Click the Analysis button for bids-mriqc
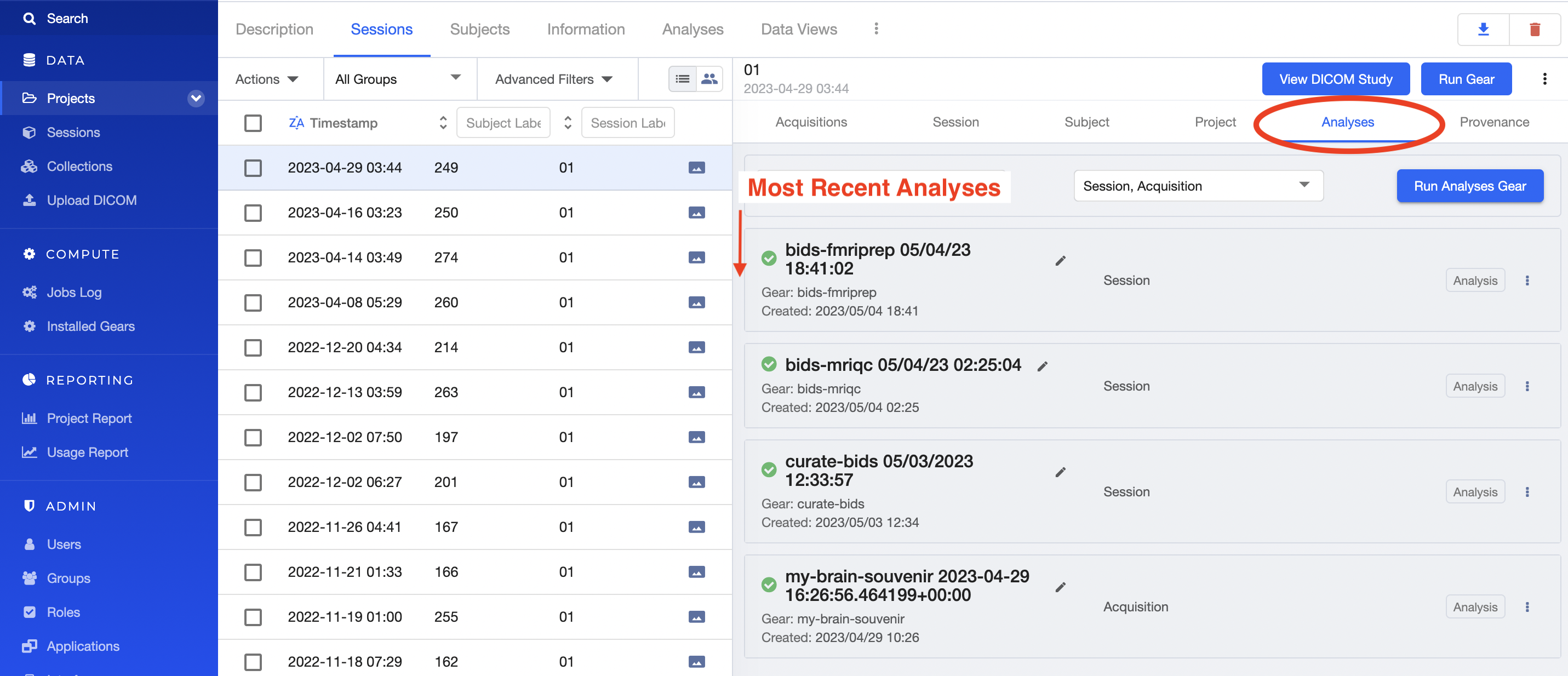Image resolution: width=1568 pixels, height=676 pixels. click(1475, 386)
